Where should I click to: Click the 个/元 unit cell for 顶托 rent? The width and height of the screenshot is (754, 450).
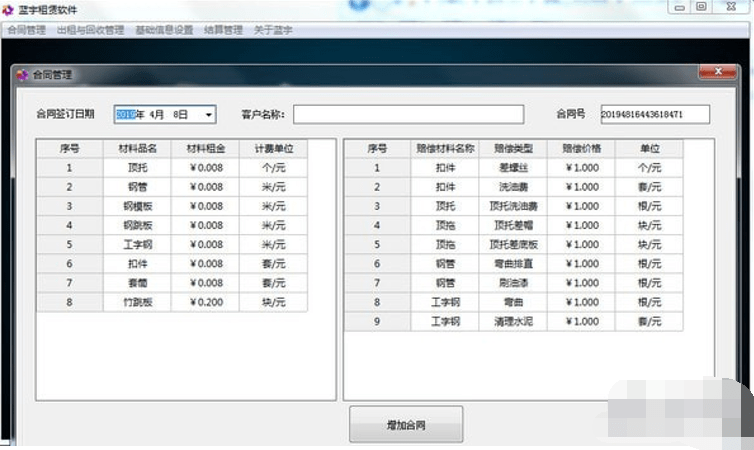[274, 168]
